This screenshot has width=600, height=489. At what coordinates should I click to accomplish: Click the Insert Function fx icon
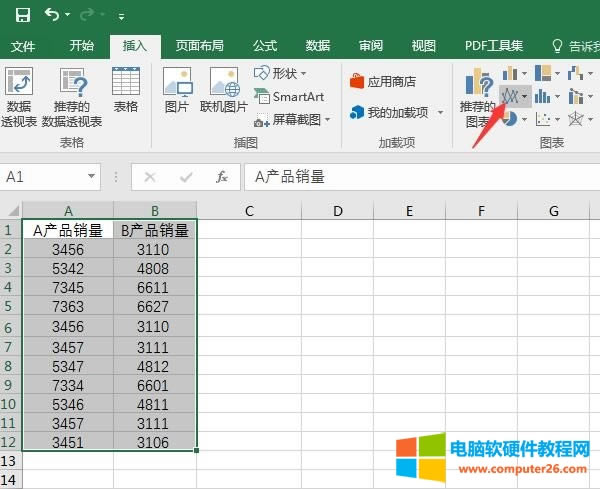(x=222, y=177)
